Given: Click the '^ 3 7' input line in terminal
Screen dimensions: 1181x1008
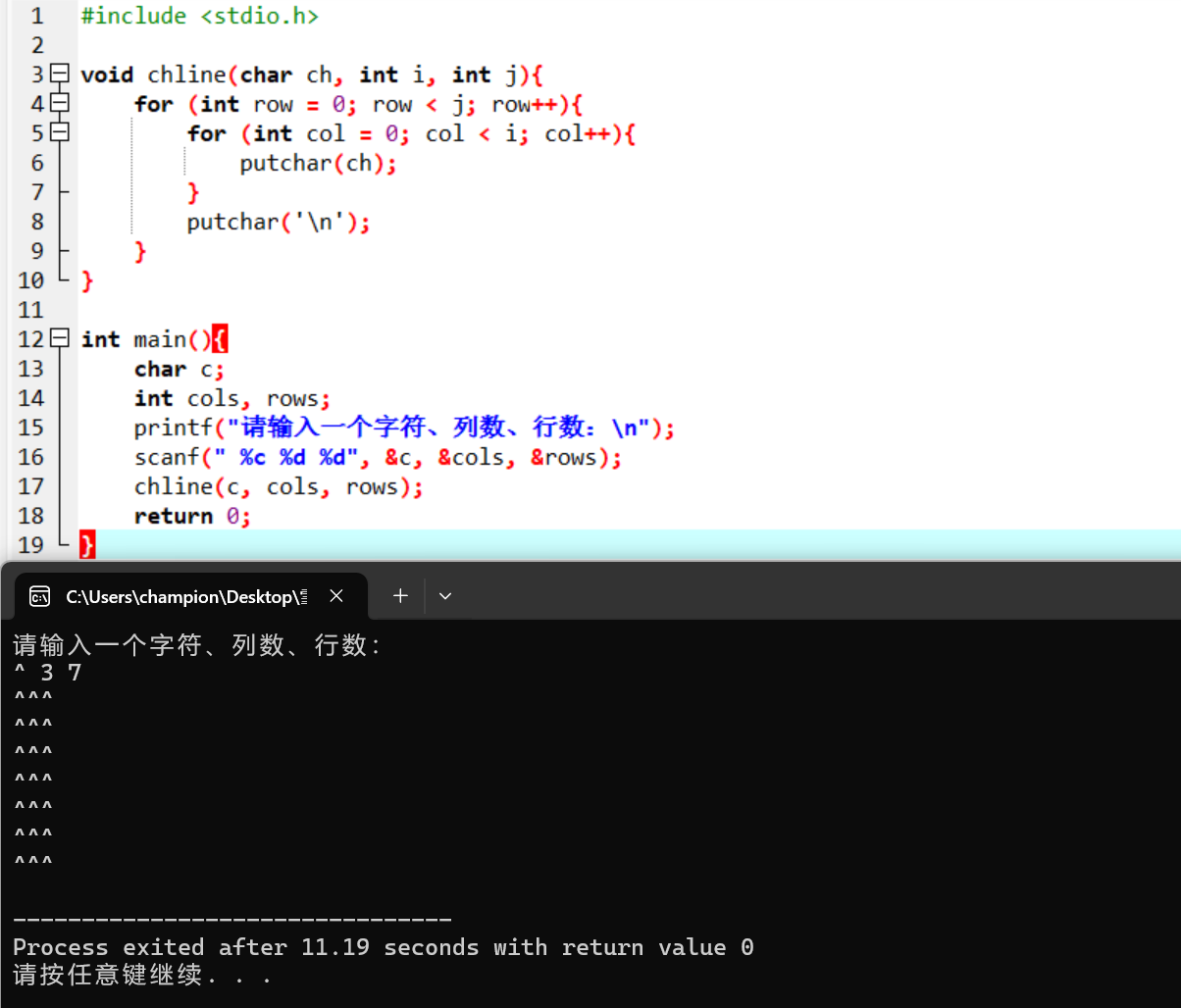Looking at the screenshot, I should 47,673.
